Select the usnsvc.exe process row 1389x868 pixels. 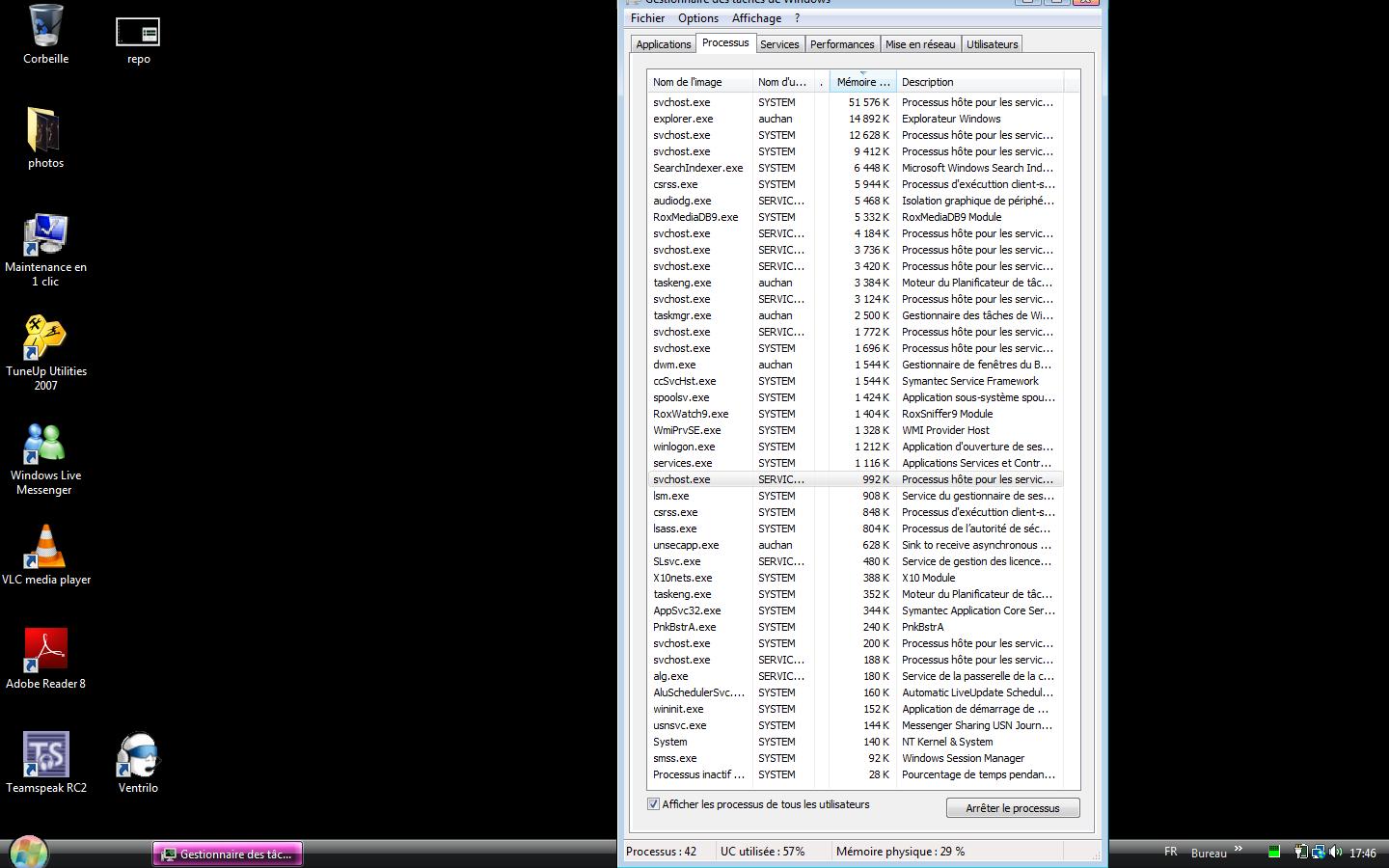(x=855, y=725)
